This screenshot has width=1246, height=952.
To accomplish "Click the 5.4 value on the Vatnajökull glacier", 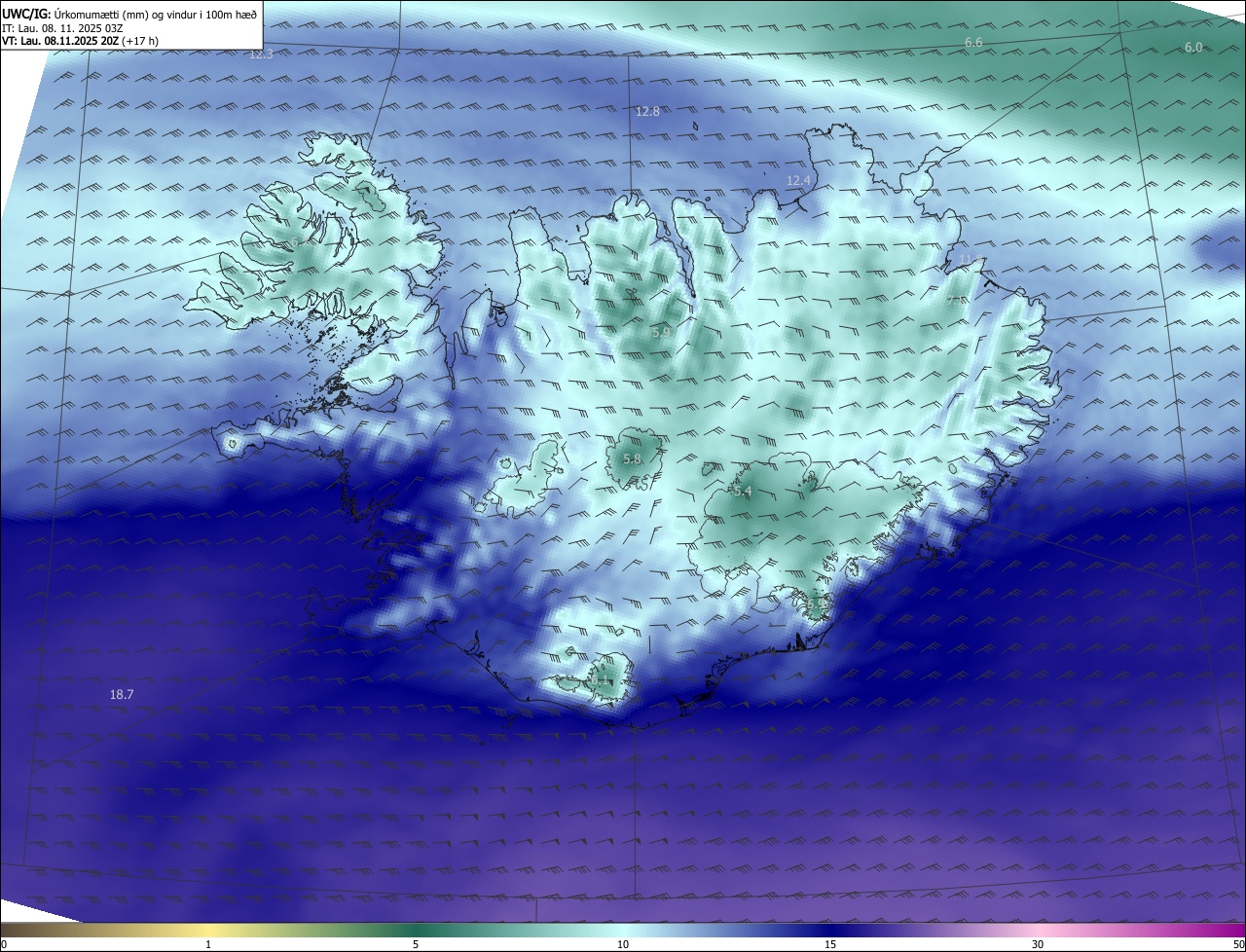I will [x=743, y=492].
